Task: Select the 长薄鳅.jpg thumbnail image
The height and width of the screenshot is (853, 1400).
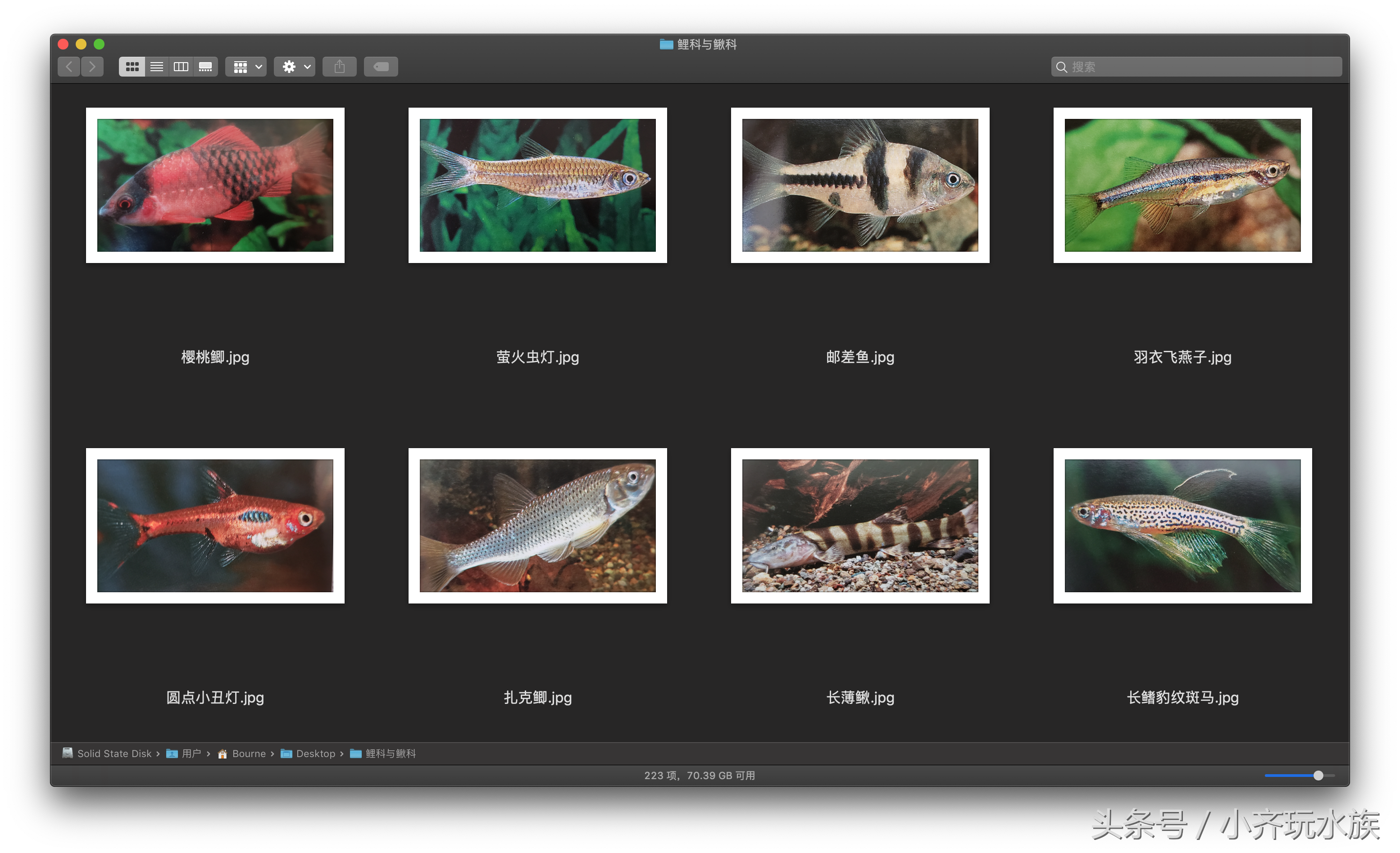Action: coord(860,526)
